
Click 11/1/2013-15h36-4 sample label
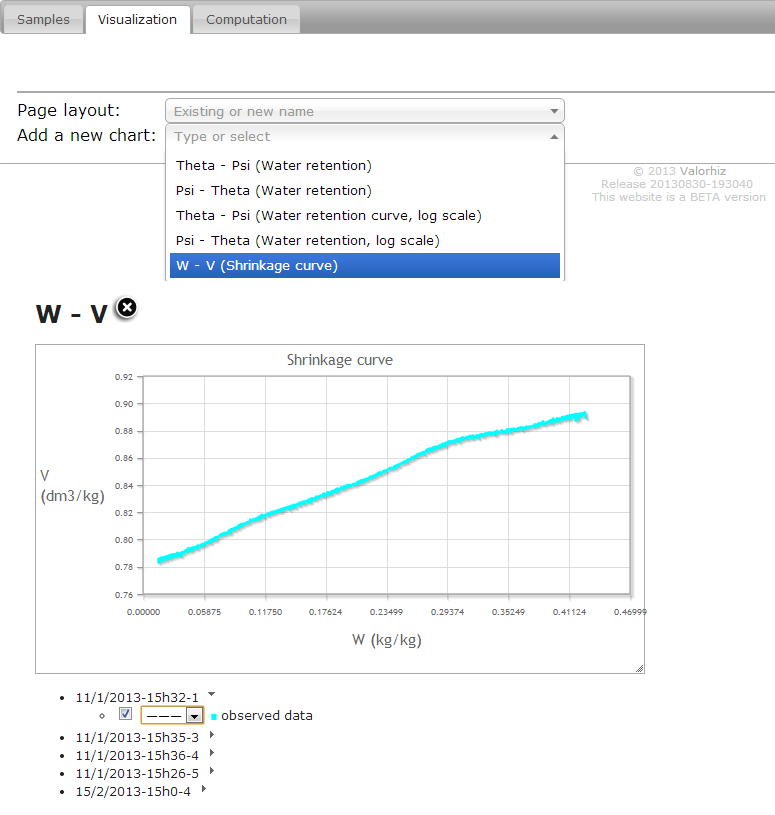point(137,756)
